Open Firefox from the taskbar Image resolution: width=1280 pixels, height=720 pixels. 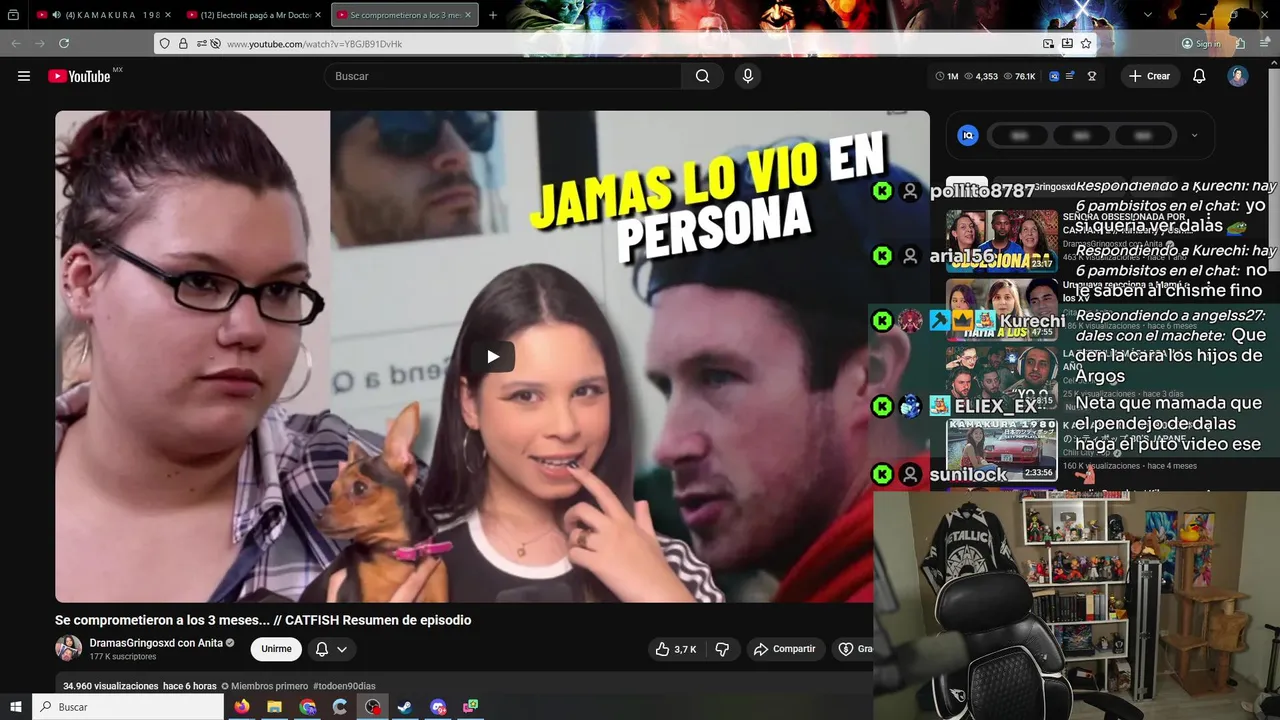(242, 707)
